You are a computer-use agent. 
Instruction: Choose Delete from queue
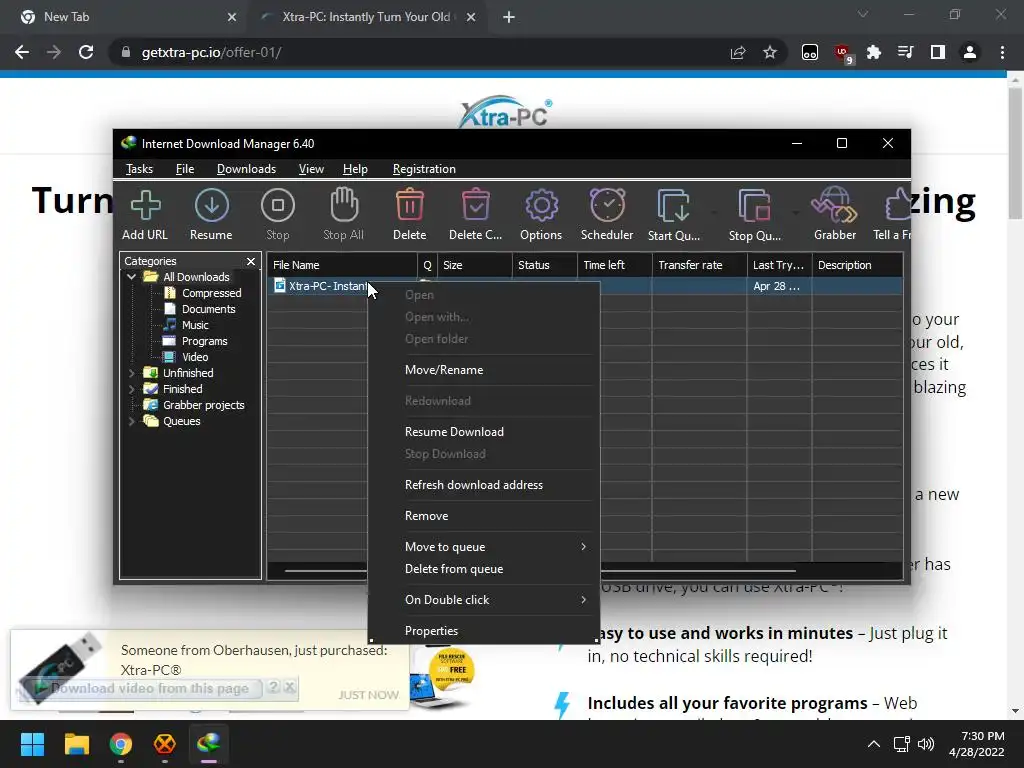click(484, 569)
